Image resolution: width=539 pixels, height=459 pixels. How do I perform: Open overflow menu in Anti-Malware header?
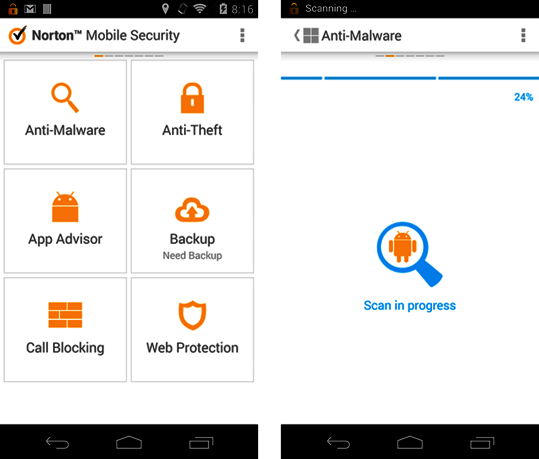pyautogui.click(x=523, y=35)
